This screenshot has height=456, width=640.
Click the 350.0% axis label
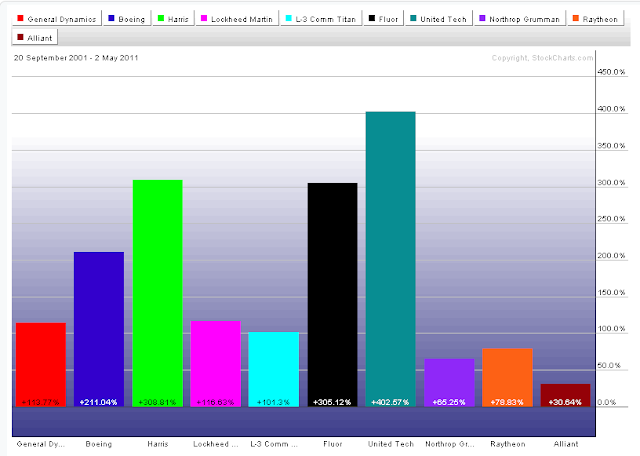click(611, 145)
